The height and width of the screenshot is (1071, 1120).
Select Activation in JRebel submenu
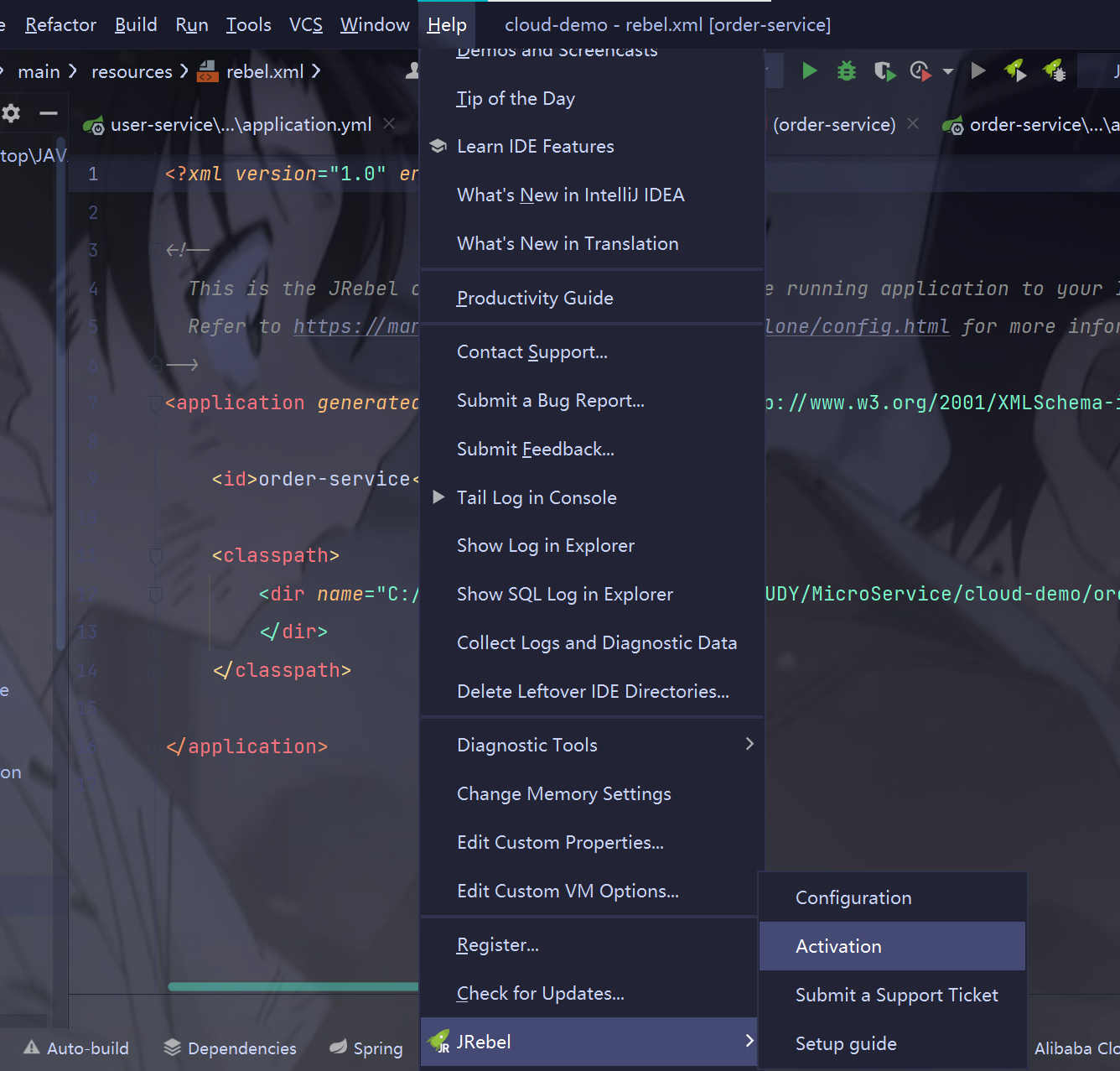pos(892,946)
